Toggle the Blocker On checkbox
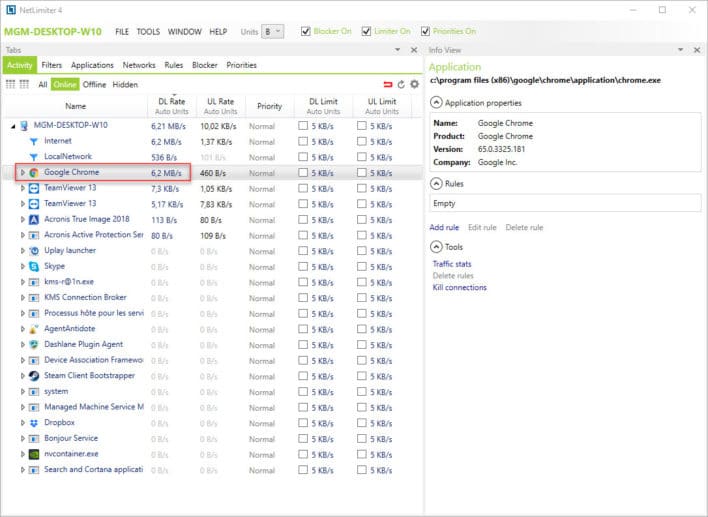This screenshot has height=517, width=708. pos(306,31)
